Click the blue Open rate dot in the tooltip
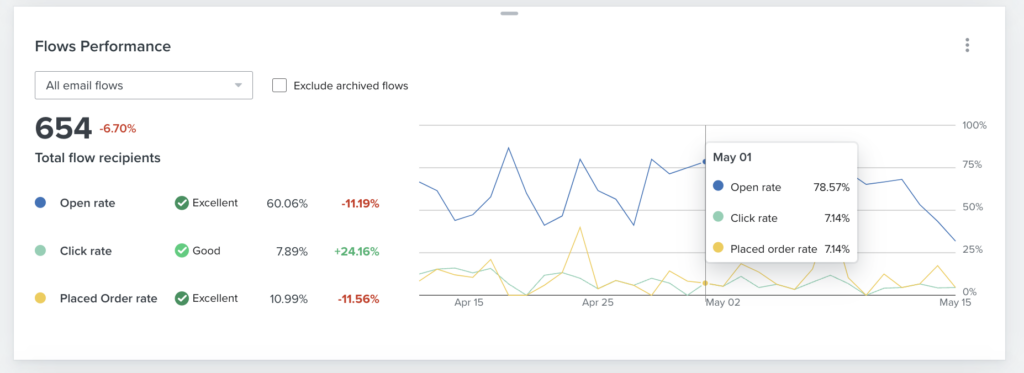The image size is (1024, 373). click(x=718, y=186)
